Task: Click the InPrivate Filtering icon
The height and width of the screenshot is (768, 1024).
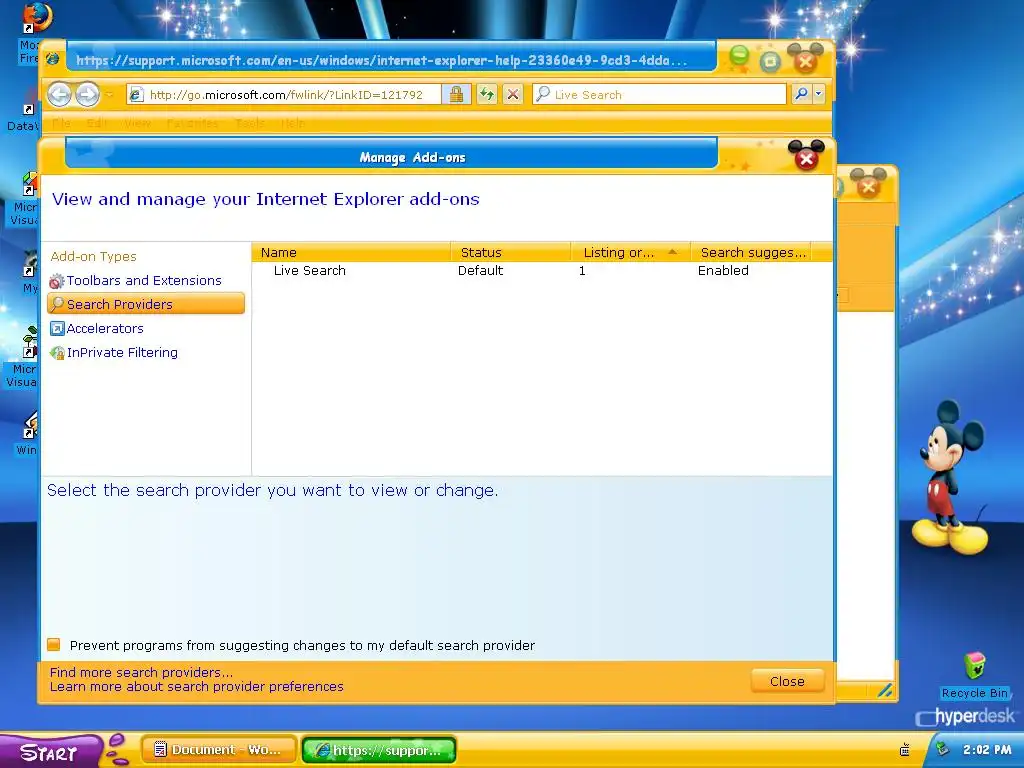Action: click(x=57, y=353)
